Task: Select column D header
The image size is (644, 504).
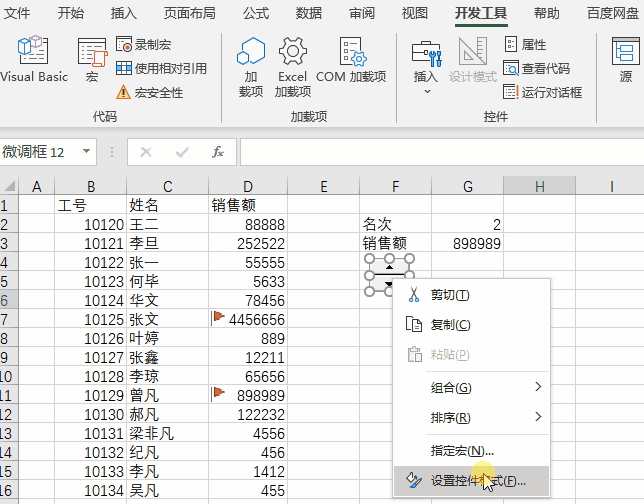Action: [248, 186]
